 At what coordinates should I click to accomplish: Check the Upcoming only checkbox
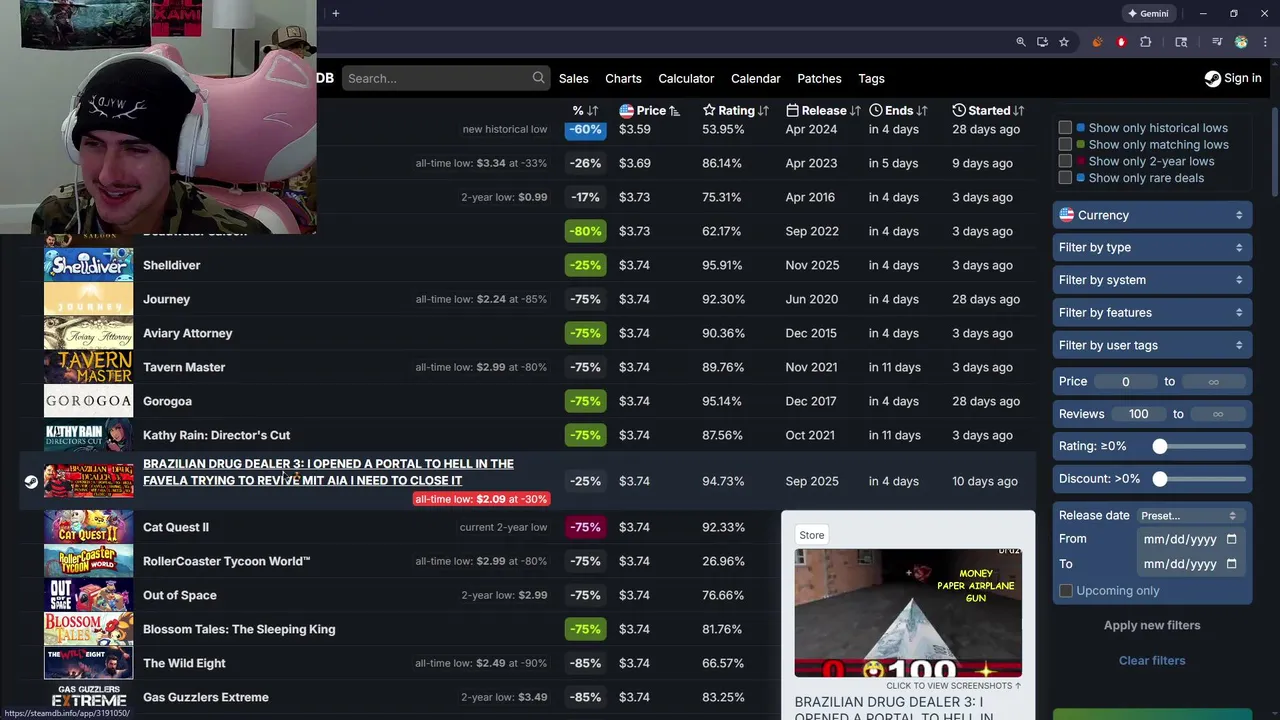[x=1066, y=591]
